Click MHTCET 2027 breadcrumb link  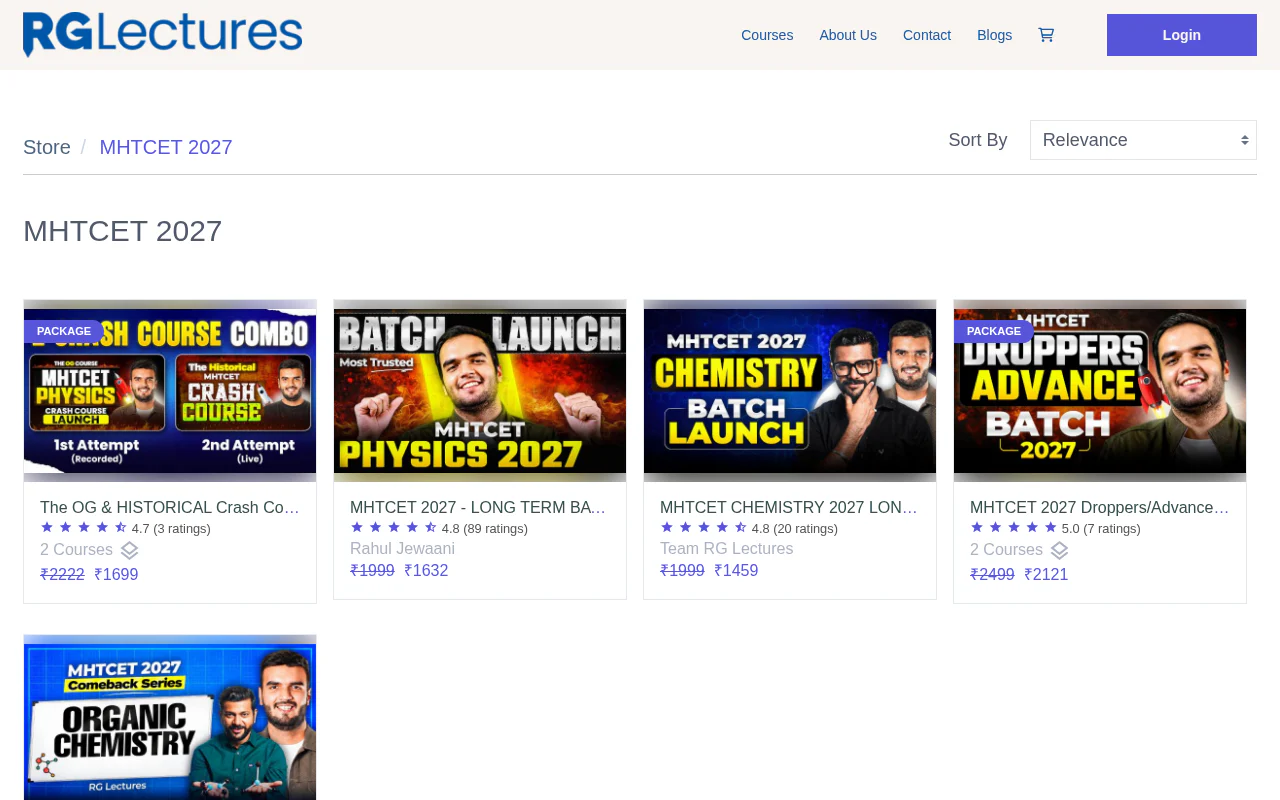click(166, 147)
